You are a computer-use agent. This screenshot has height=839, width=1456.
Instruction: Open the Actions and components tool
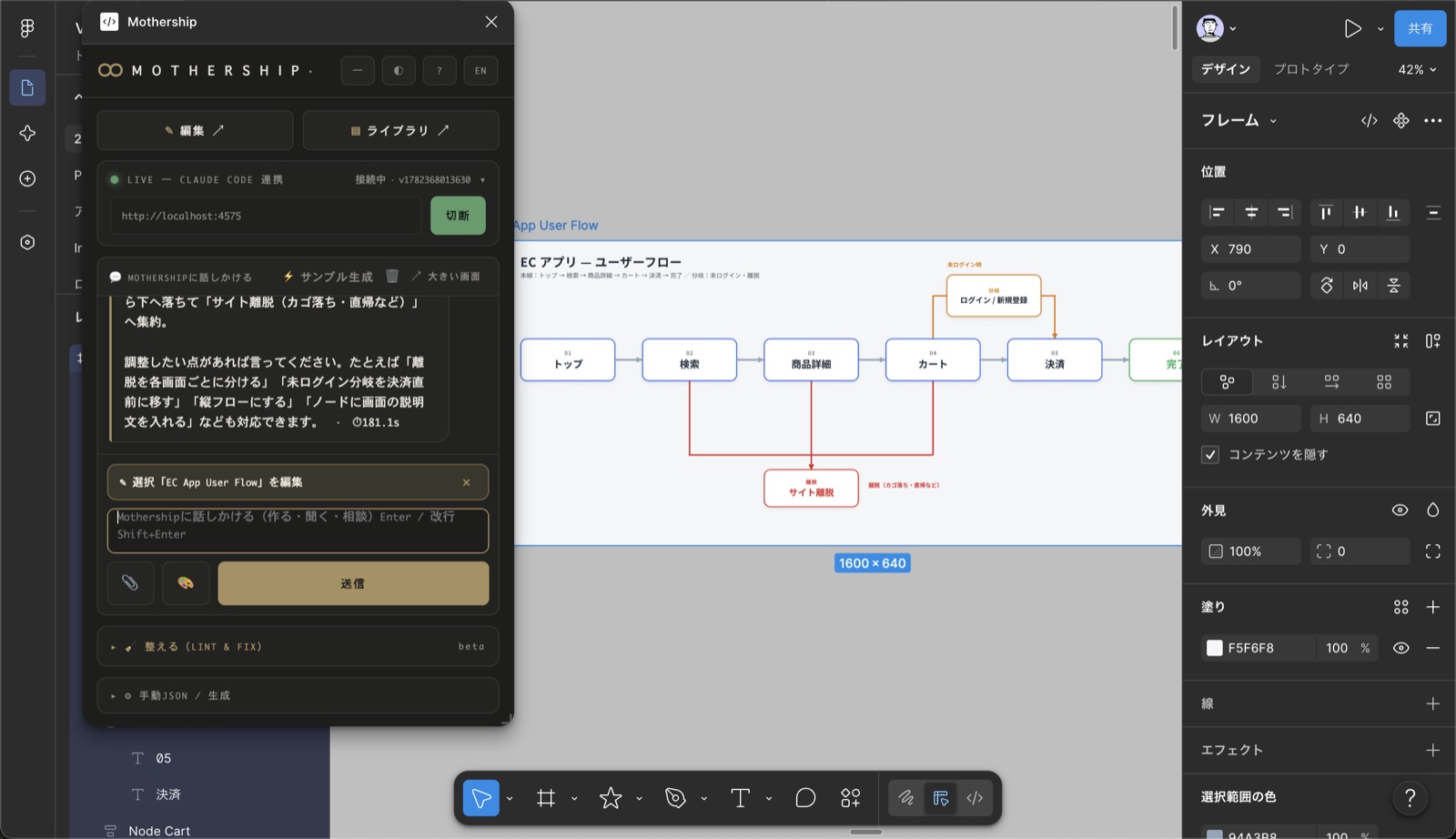pyautogui.click(x=851, y=798)
